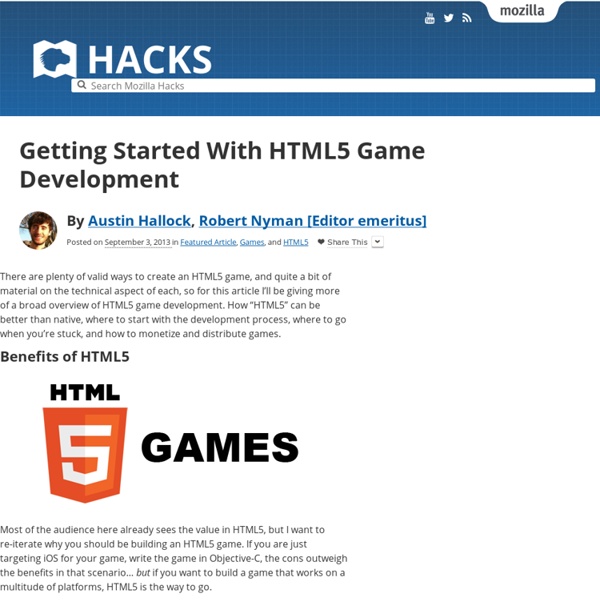Open the HTML5 category link
600x600 pixels.
(296, 242)
